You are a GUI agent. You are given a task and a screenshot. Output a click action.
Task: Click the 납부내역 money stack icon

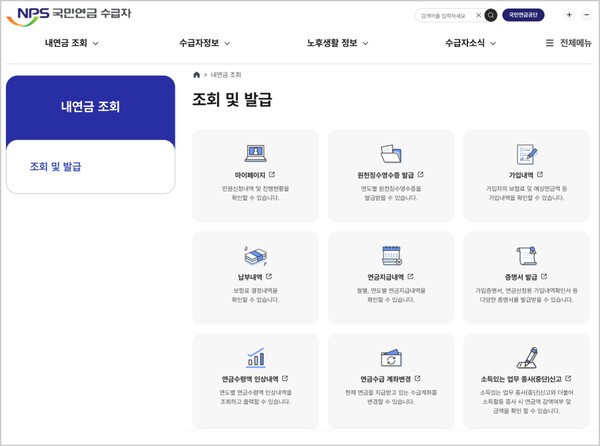tap(256, 256)
